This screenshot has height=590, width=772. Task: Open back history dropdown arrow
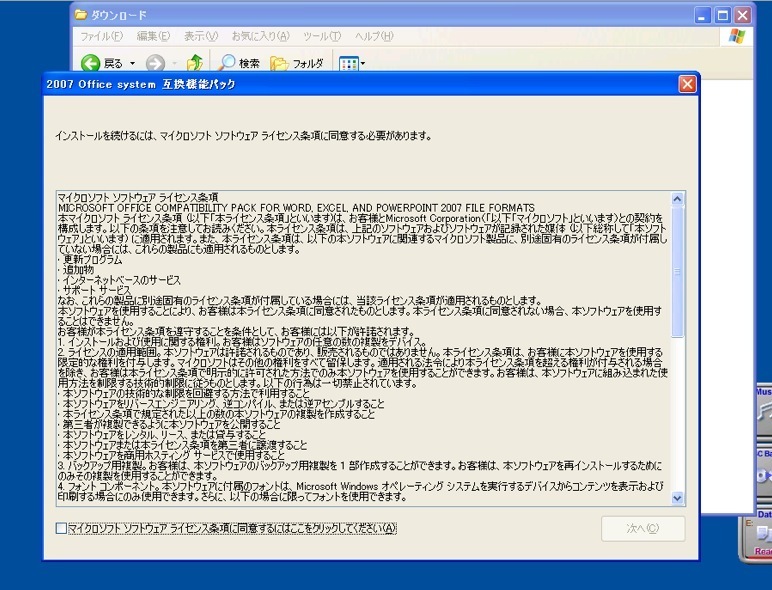coord(132,64)
